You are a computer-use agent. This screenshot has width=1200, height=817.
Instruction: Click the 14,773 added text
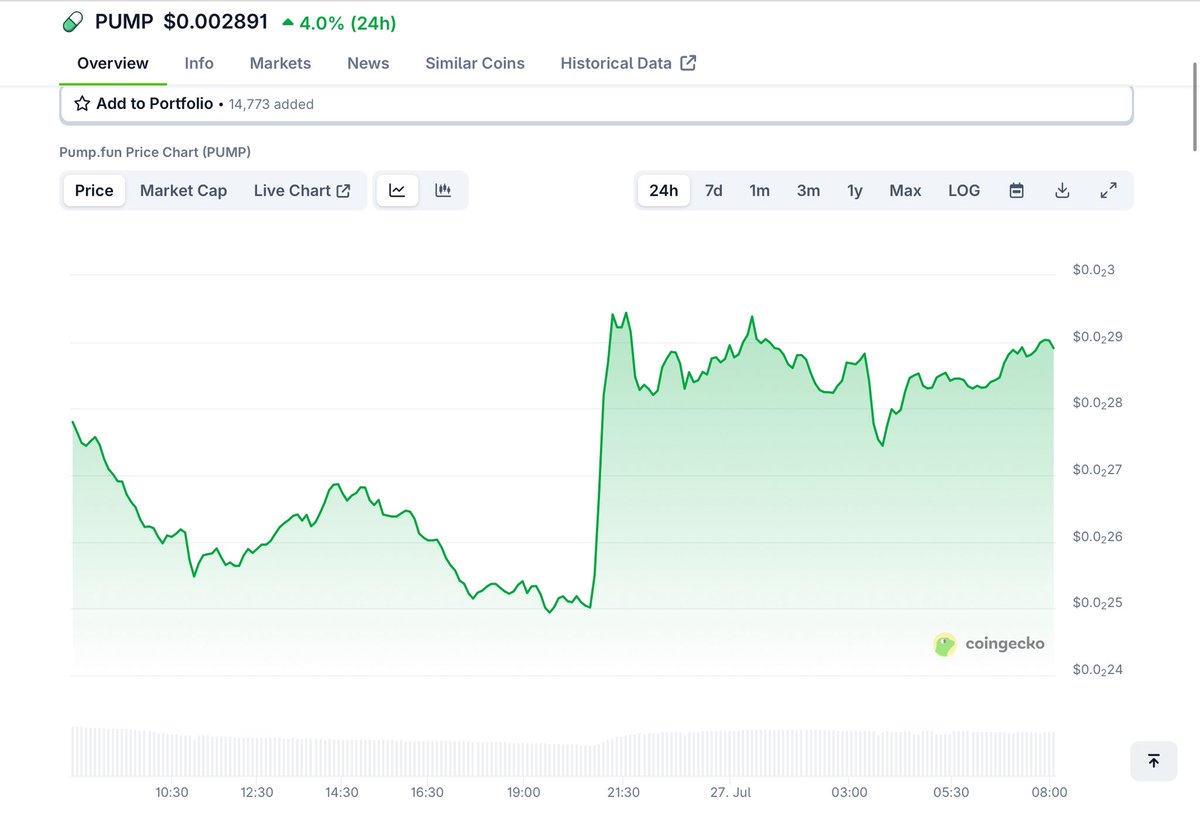(272, 104)
